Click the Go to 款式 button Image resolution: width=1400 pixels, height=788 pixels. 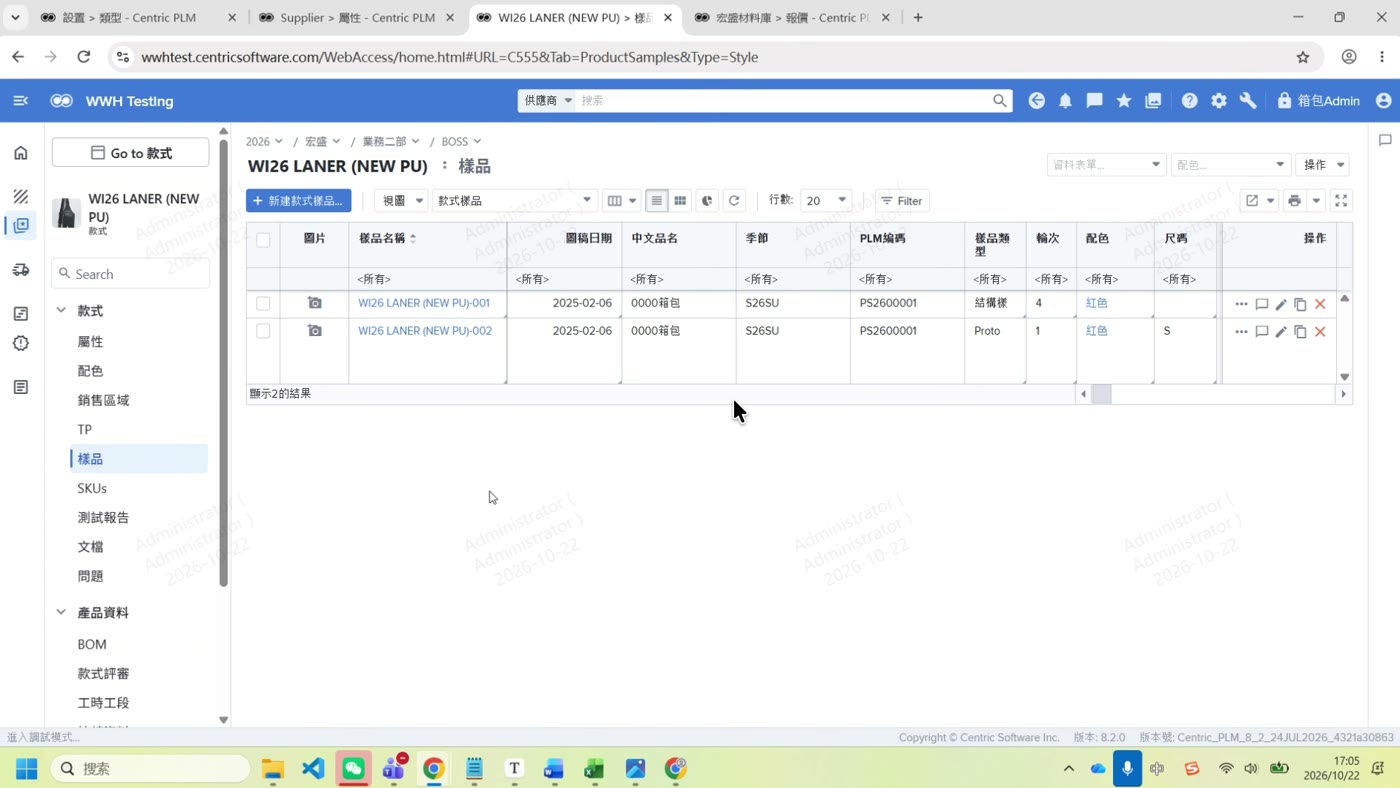(x=131, y=153)
